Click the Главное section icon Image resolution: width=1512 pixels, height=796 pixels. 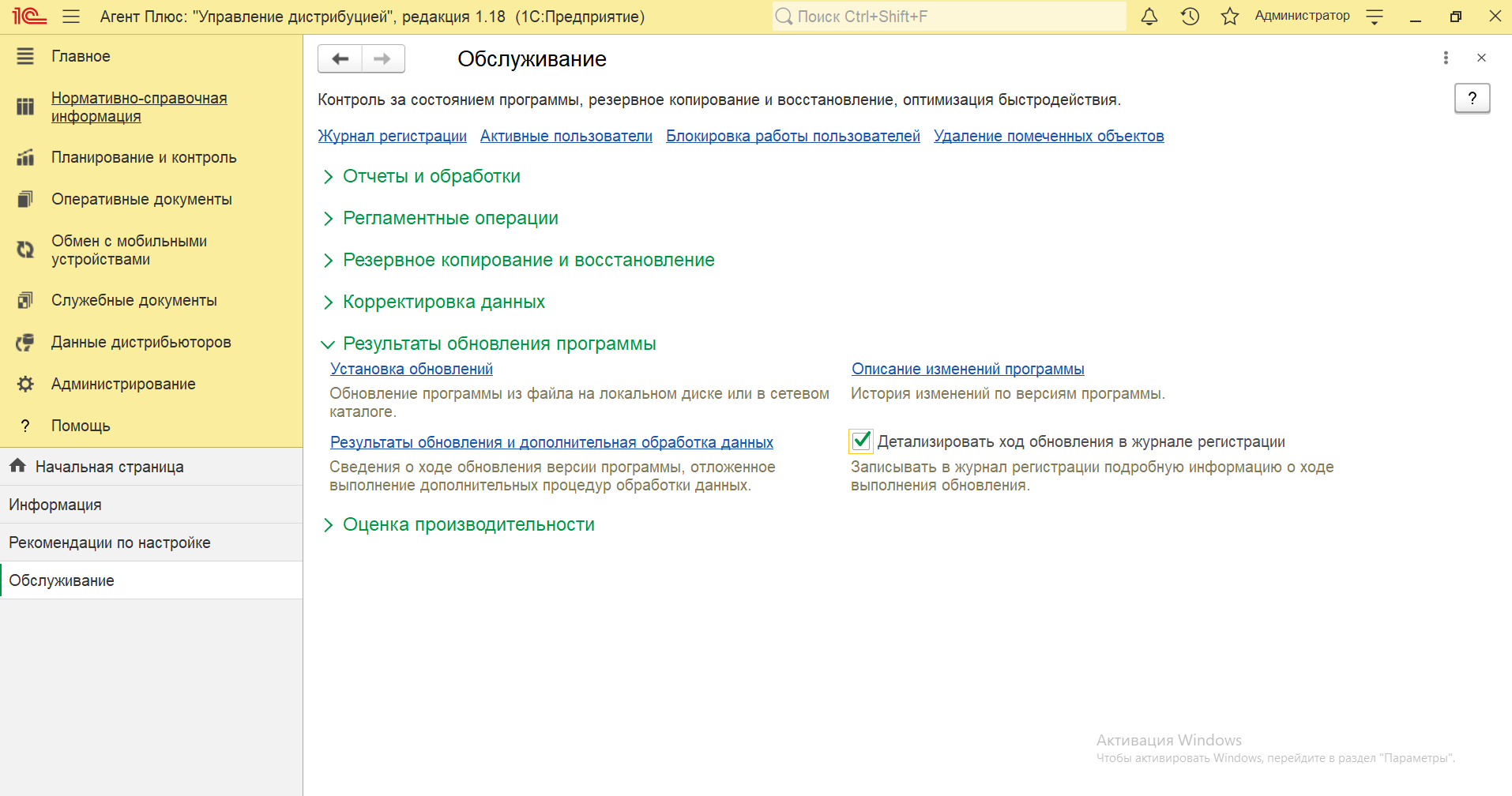25,56
